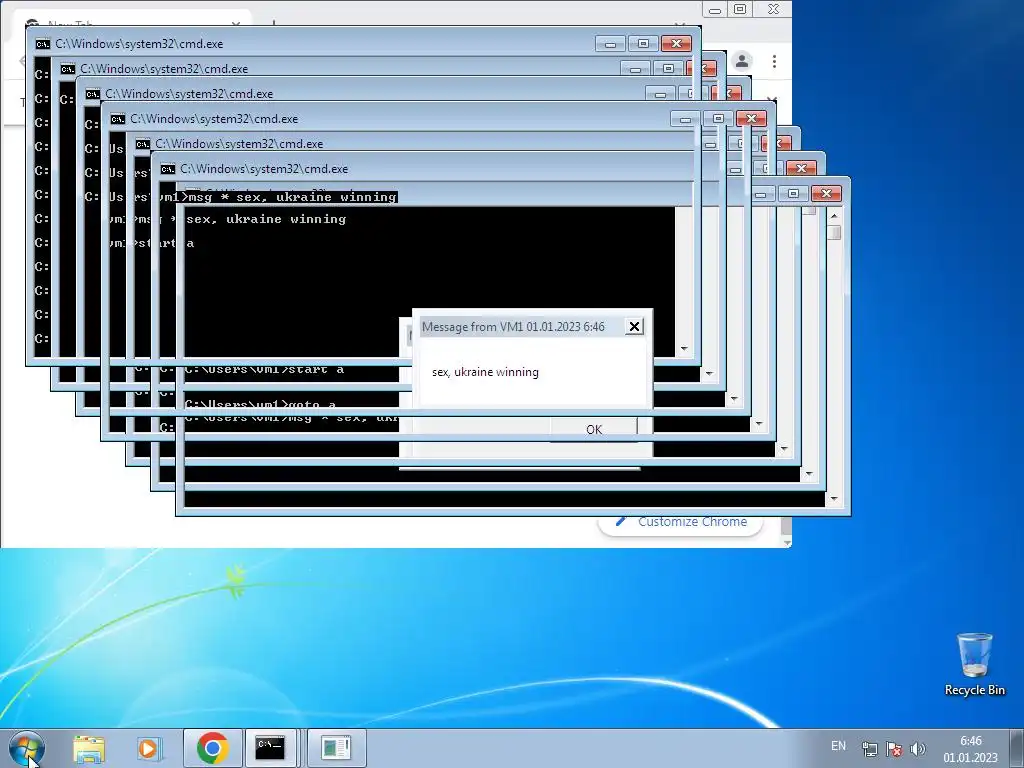Click the 'sex, ukraine winning' message text in the dialog
The image size is (1024, 768).
pos(485,372)
